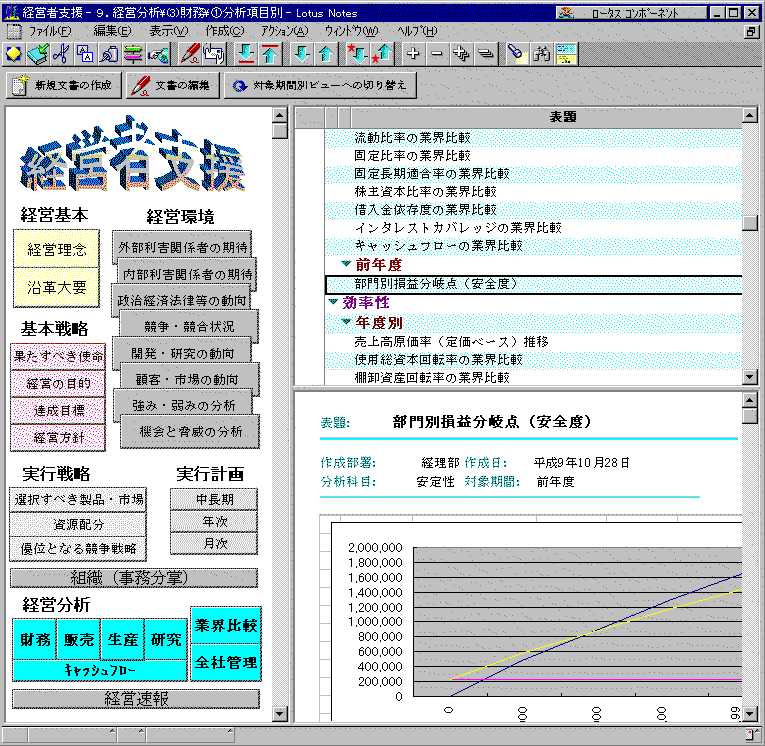The image size is (765, 746).
Task: Select the 売上高原価率(定価ベース)推移 row
Action: (x=451, y=341)
